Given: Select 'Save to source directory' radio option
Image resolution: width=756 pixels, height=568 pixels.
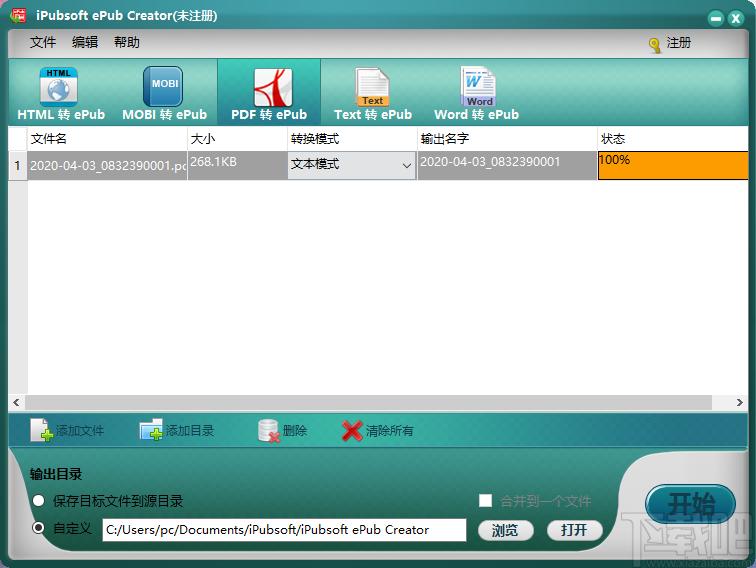Looking at the screenshot, I should pos(39,501).
